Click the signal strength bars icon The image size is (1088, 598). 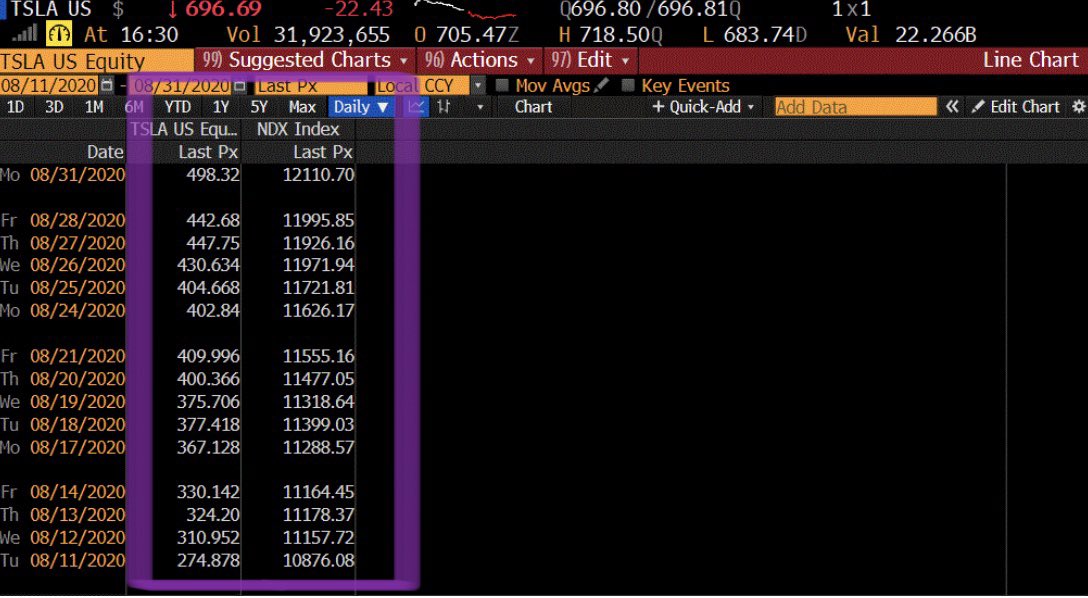pos(22,33)
